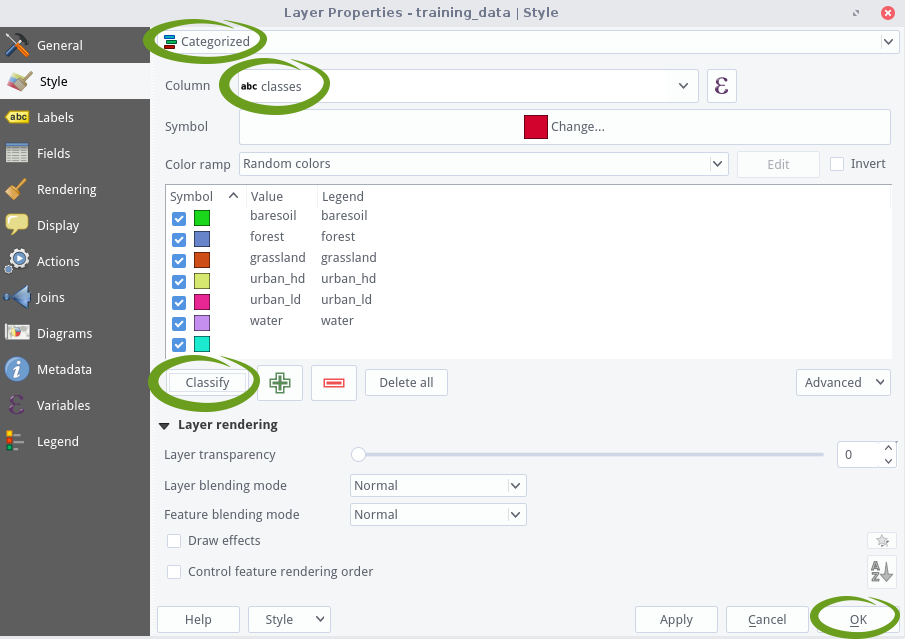905x639 pixels.
Task: Open the Metadata section in sidebar
Action: coord(64,369)
